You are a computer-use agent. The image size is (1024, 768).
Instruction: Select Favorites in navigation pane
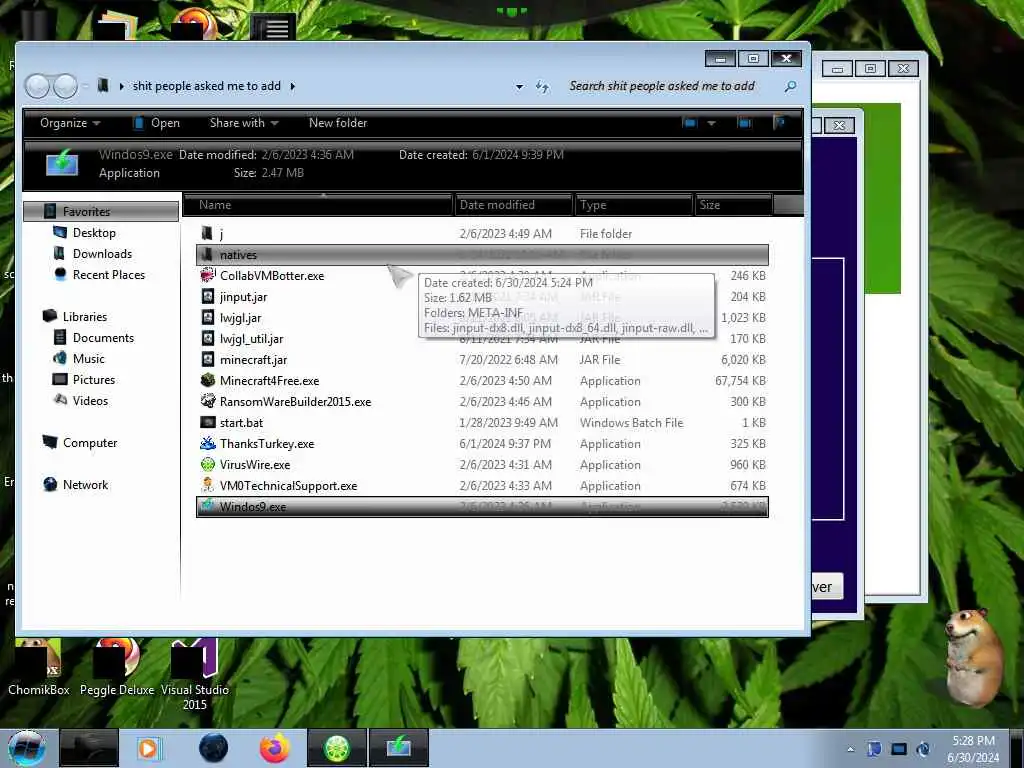[x=101, y=212]
